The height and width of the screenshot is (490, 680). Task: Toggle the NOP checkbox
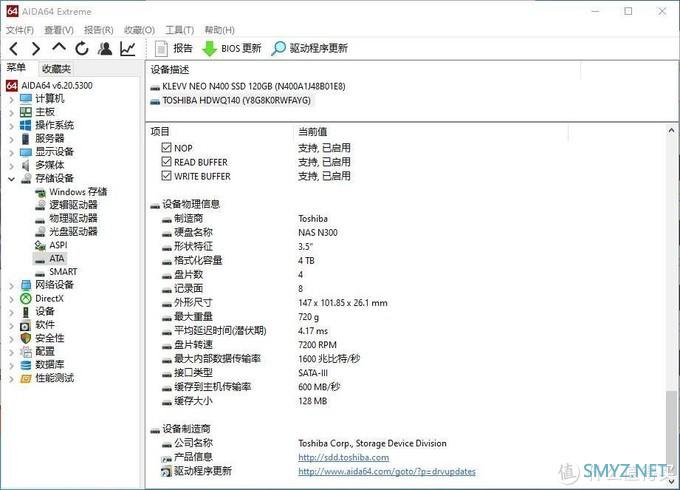(166, 147)
